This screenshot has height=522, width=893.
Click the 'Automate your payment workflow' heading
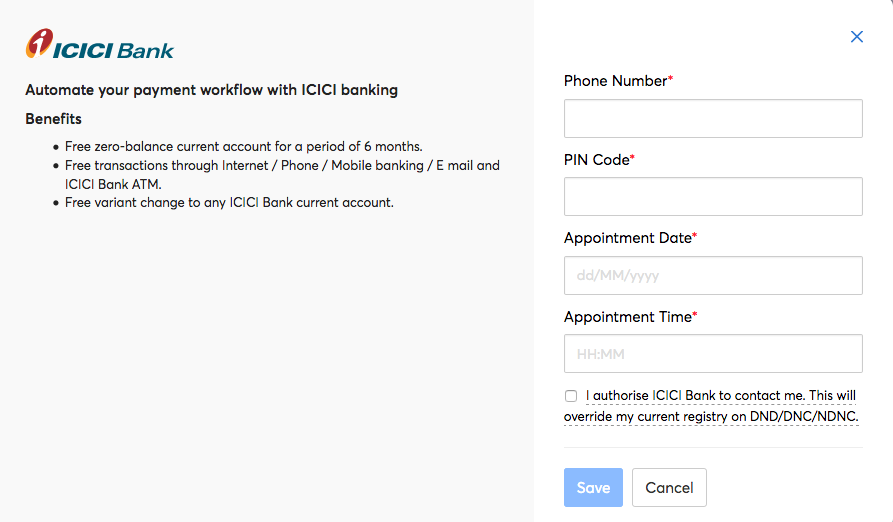(x=211, y=90)
